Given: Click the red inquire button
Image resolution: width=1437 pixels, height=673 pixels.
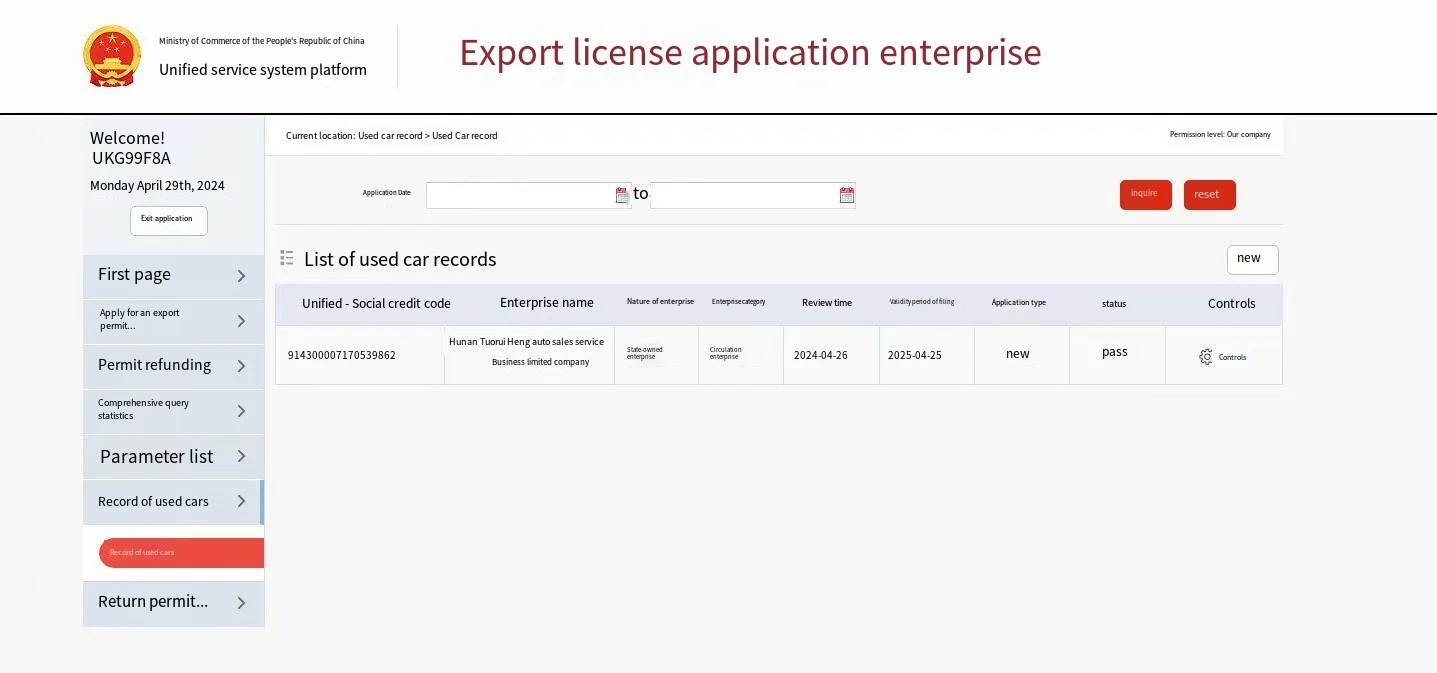Looking at the screenshot, I should tap(1145, 194).
